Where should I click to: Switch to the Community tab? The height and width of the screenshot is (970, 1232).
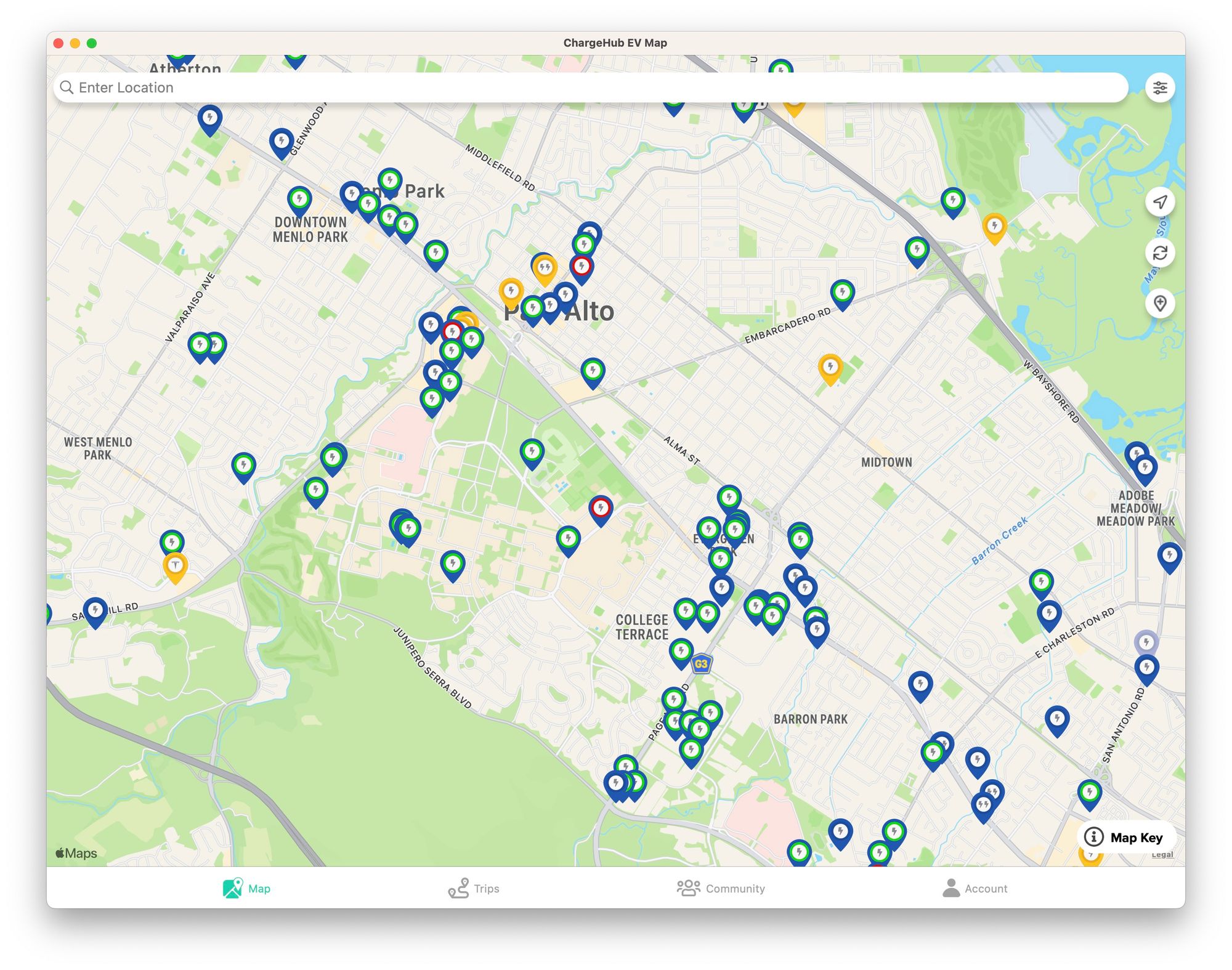point(721,888)
